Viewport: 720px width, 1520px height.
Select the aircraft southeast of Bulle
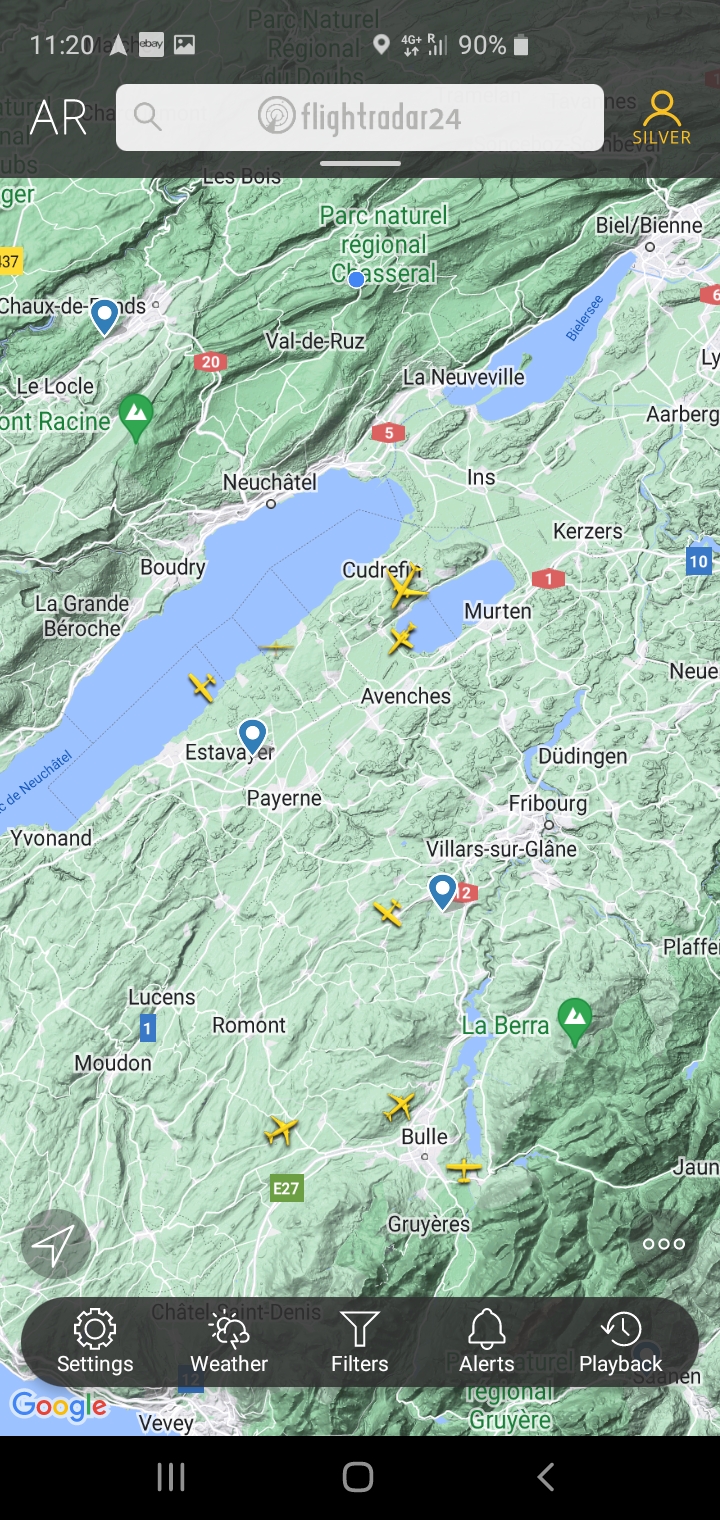click(464, 1168)
